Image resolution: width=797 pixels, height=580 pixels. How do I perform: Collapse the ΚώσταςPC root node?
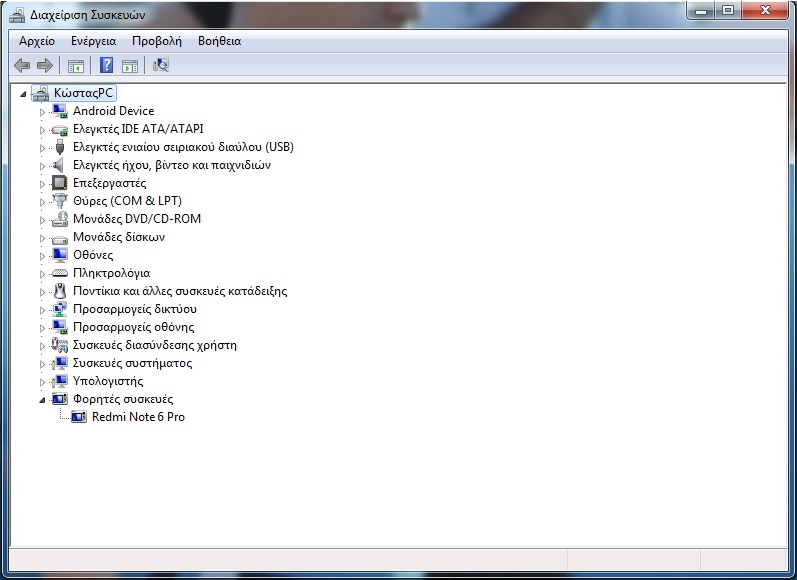coord(25,93)
